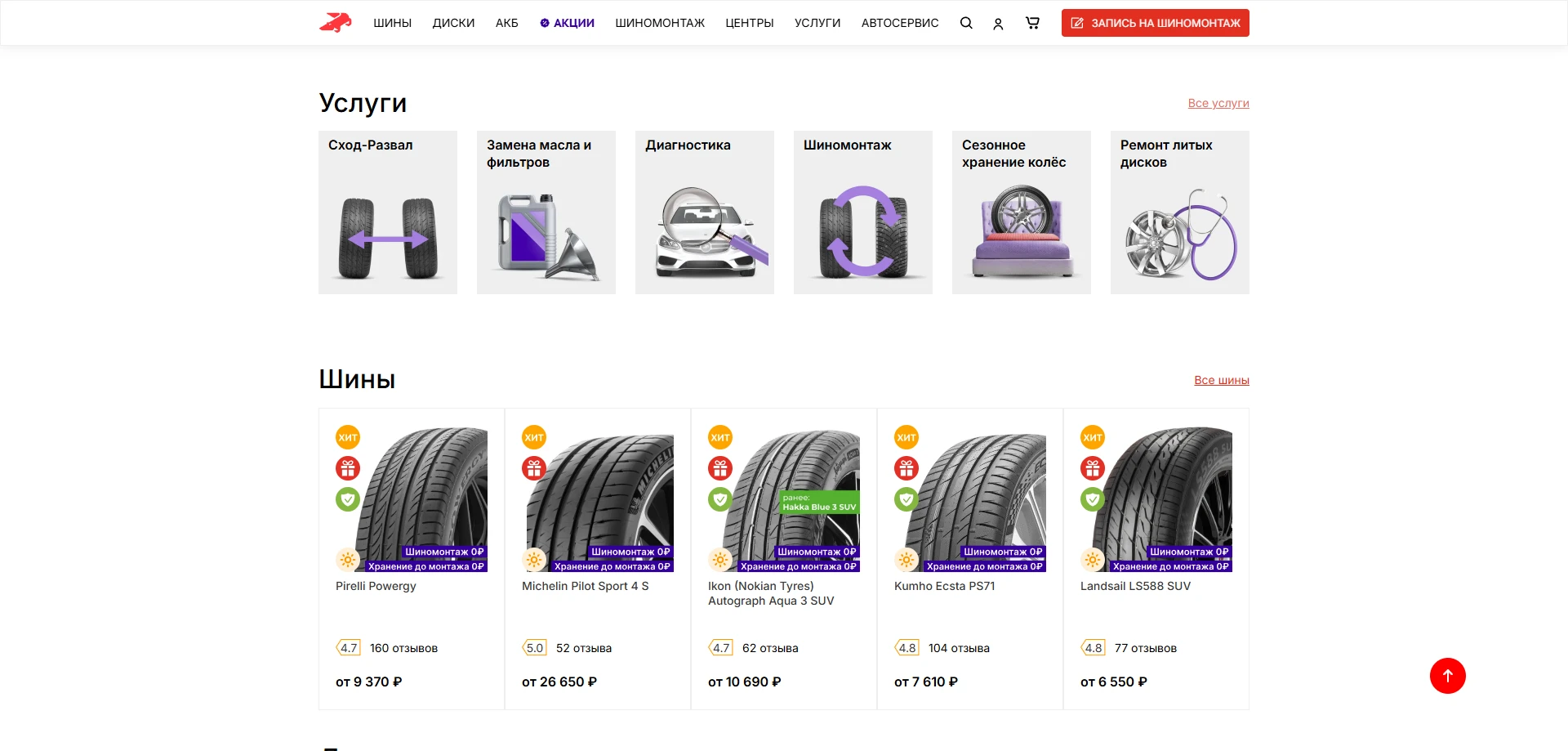The image size is (1568, 751).
Task: Click the sun icon on Kumho Ecsta PS71
Action: 906,560
